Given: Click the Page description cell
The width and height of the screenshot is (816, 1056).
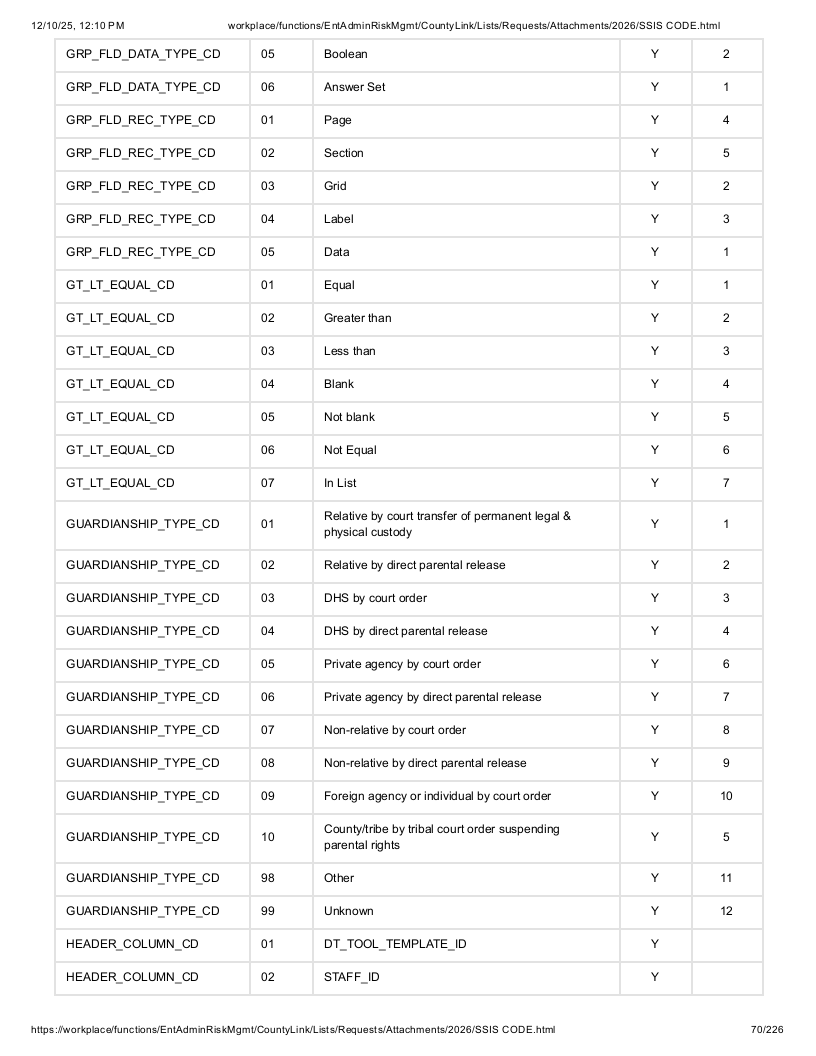Looking at the screenshot, I should pos(466,120).
